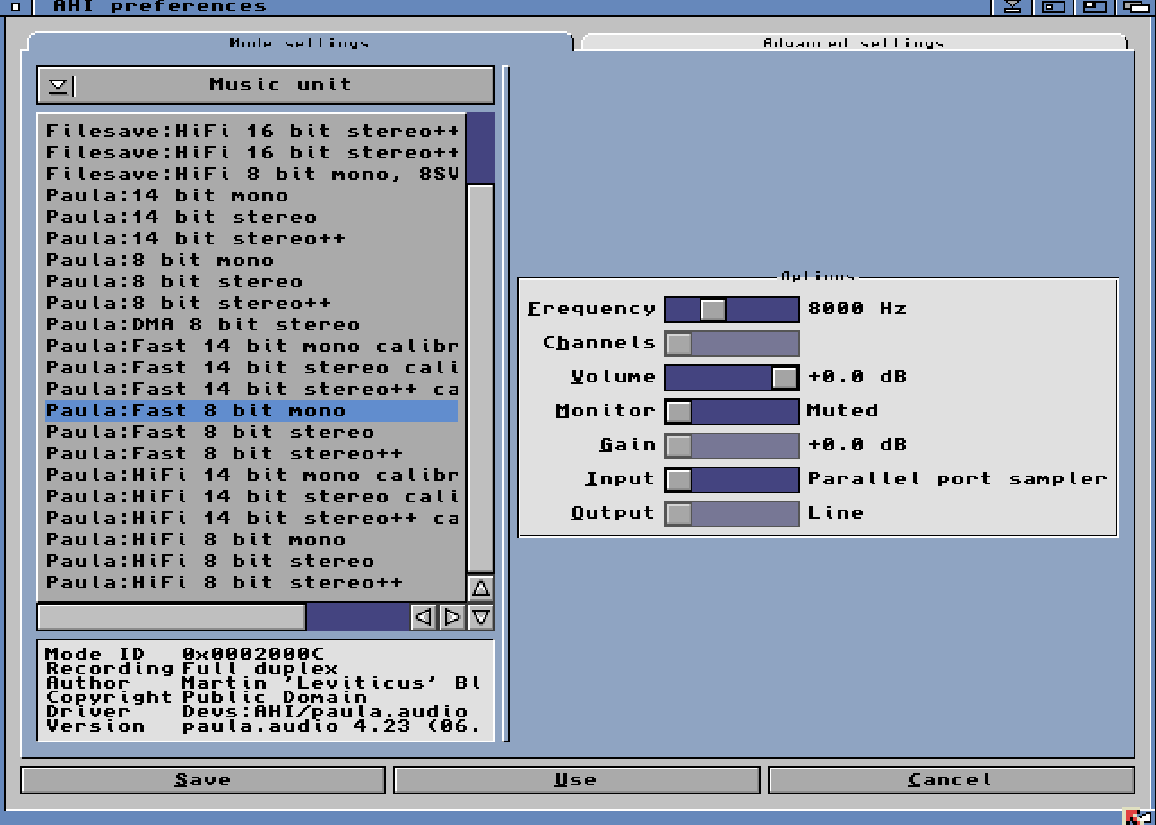Open the Music unit cycle dropdown
Image resolution: width=1156 pixels, height=825 pixels.
(x=265, y=85)
